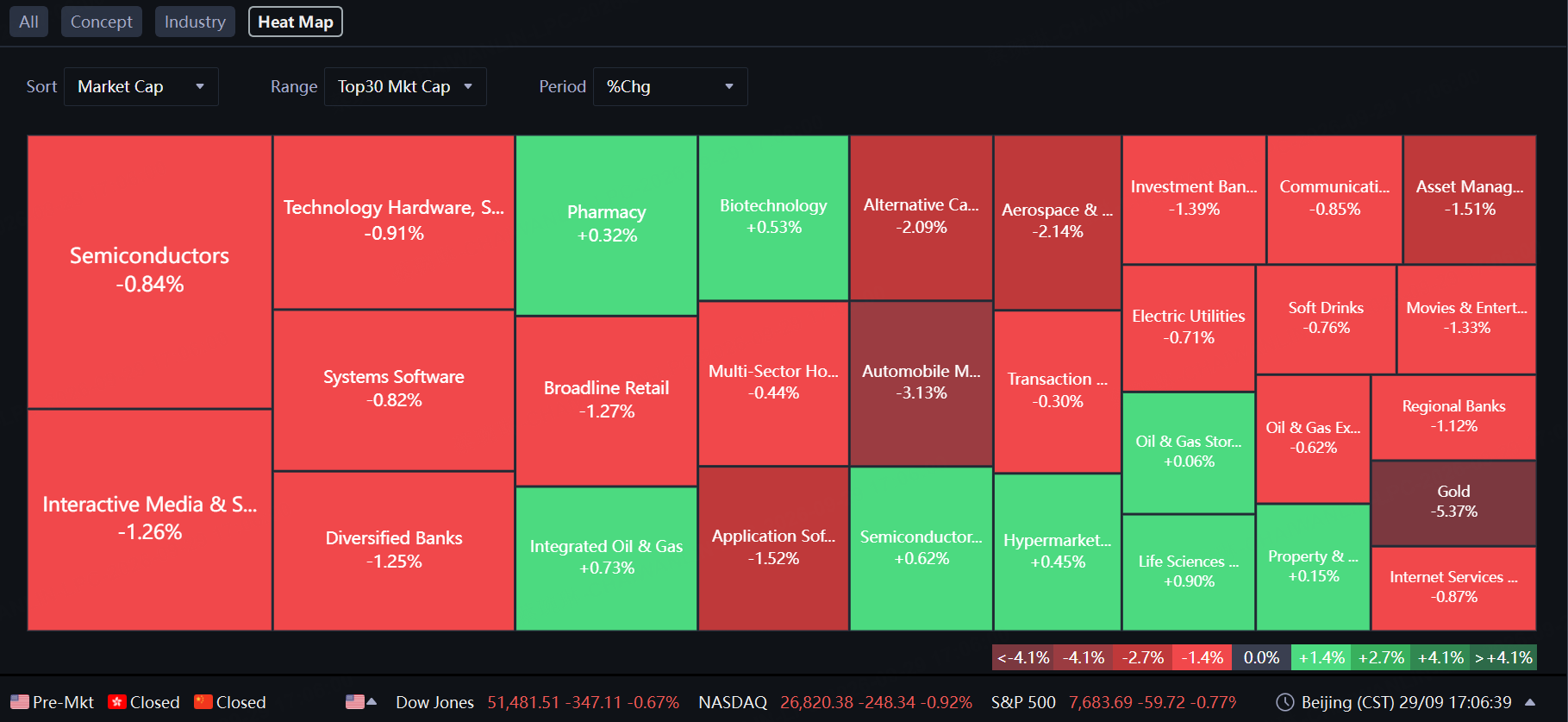
Task: Click the US flag Pre-Mkt icon
Action: [x=19, y=702]
